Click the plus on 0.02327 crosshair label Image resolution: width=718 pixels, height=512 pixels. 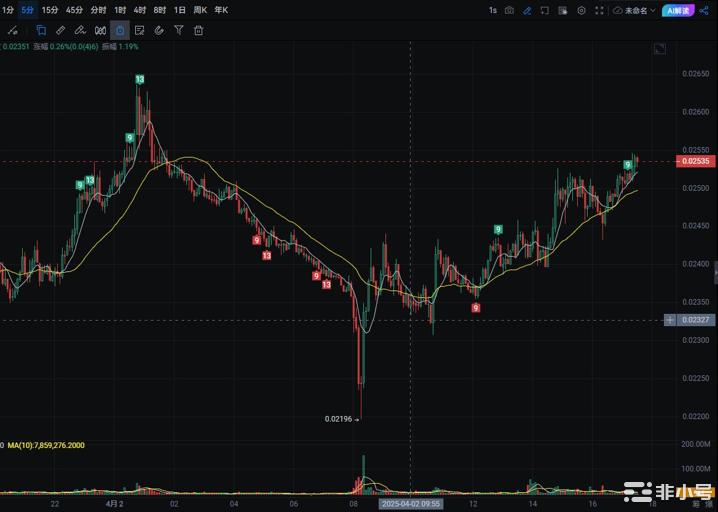670,320
